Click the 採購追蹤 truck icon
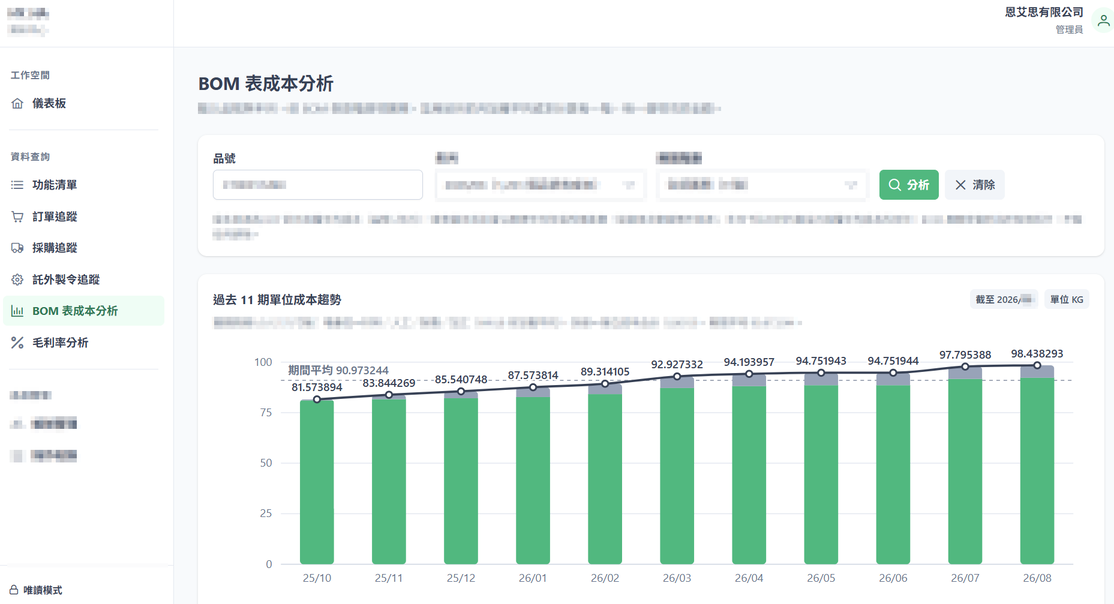The height and width of the screenshot is (604, 1114). click(17, 248)
